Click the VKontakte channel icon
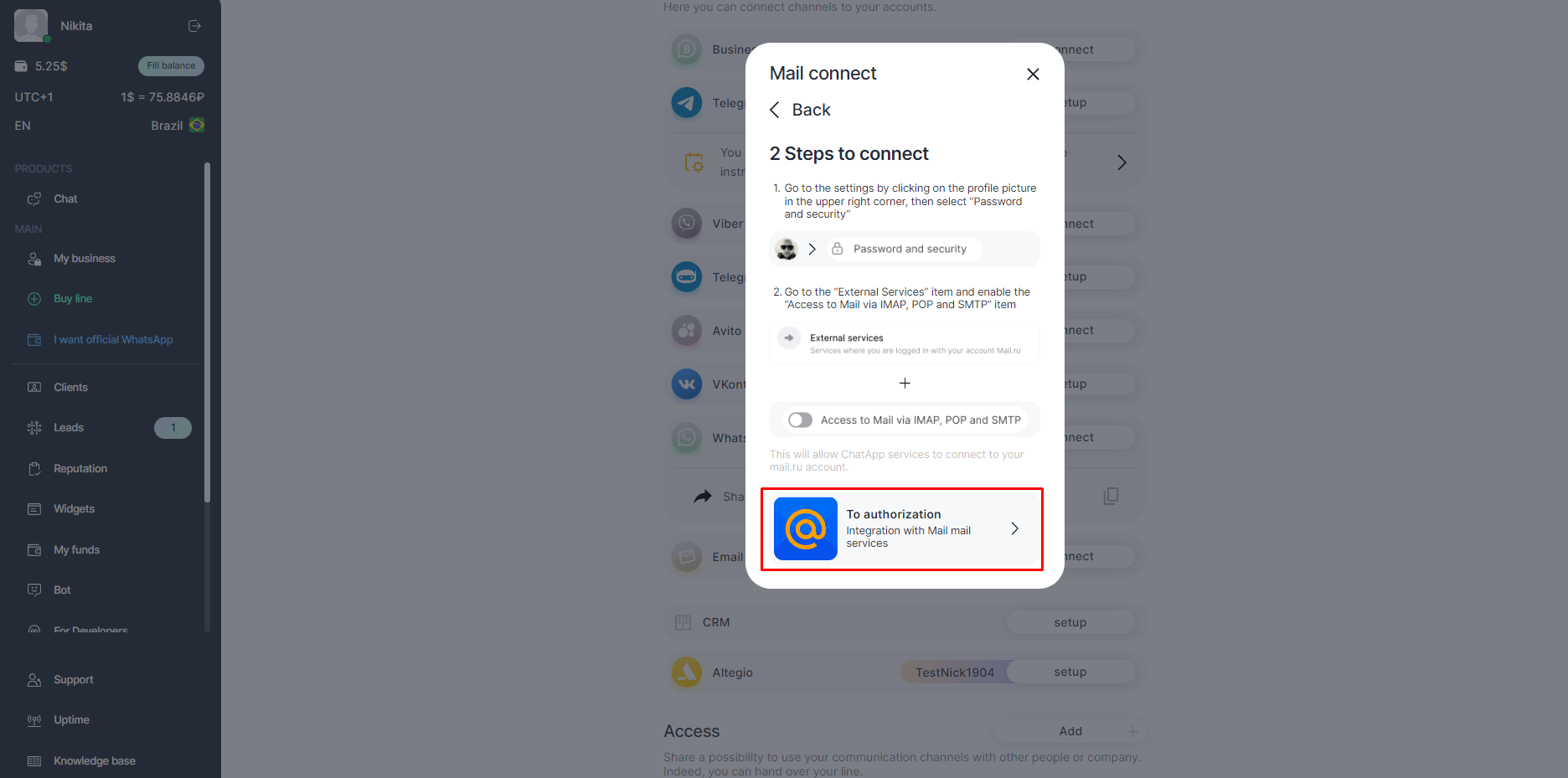The image size is (1568, 778). tap(687, 384)
